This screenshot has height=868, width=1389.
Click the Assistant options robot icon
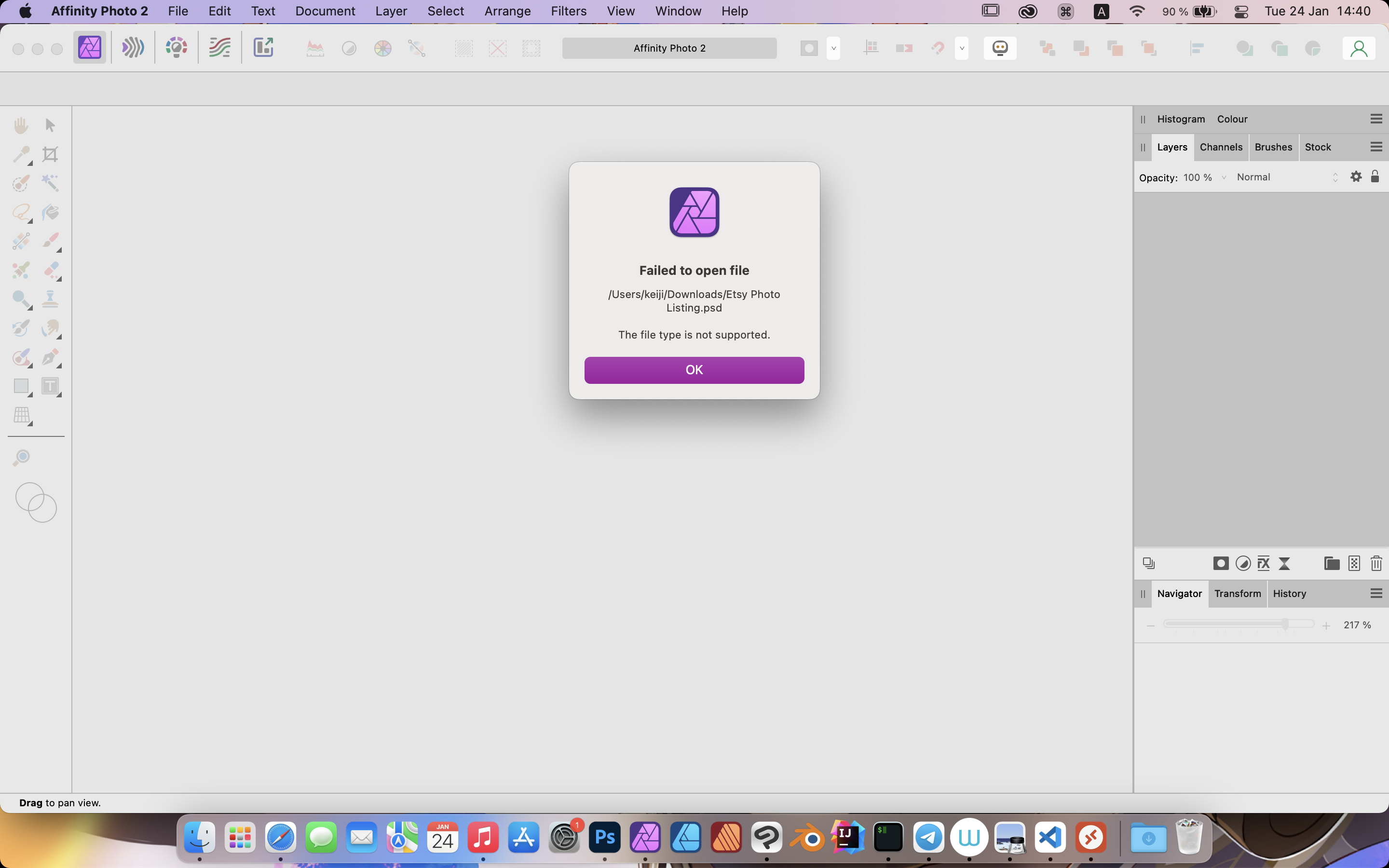(1000, 48)
